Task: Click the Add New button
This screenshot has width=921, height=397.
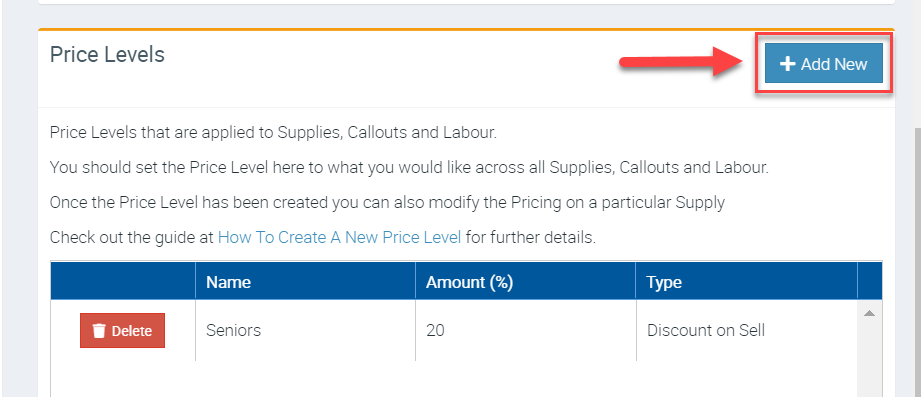Action: 823,63
